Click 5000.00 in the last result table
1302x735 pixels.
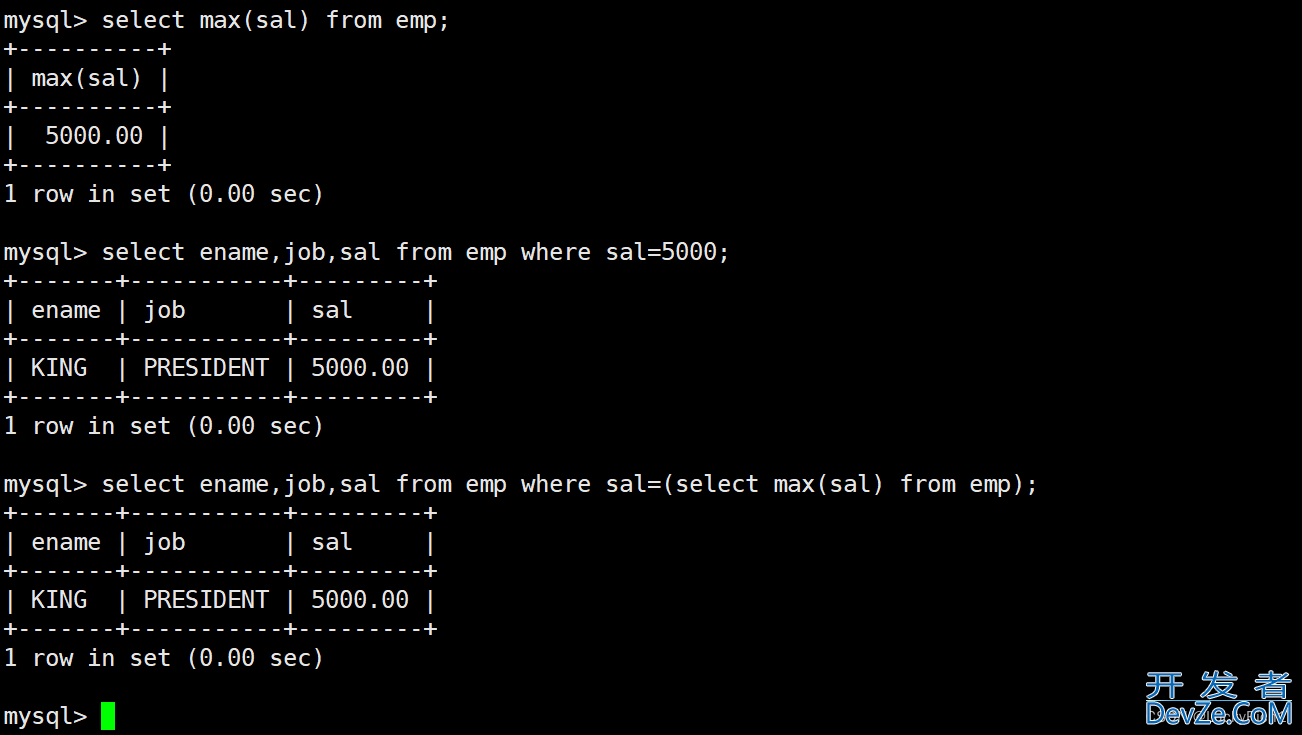(x=360, y=600)
